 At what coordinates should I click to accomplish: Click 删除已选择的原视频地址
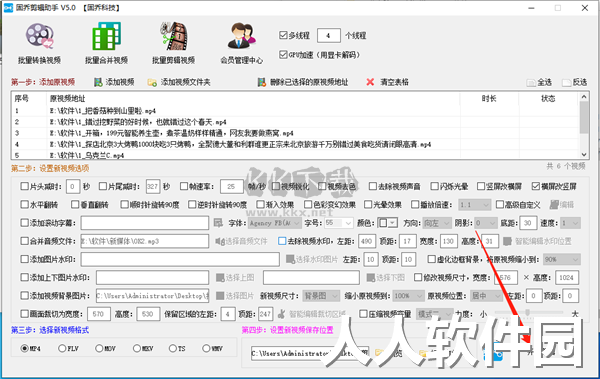(303, 82)
